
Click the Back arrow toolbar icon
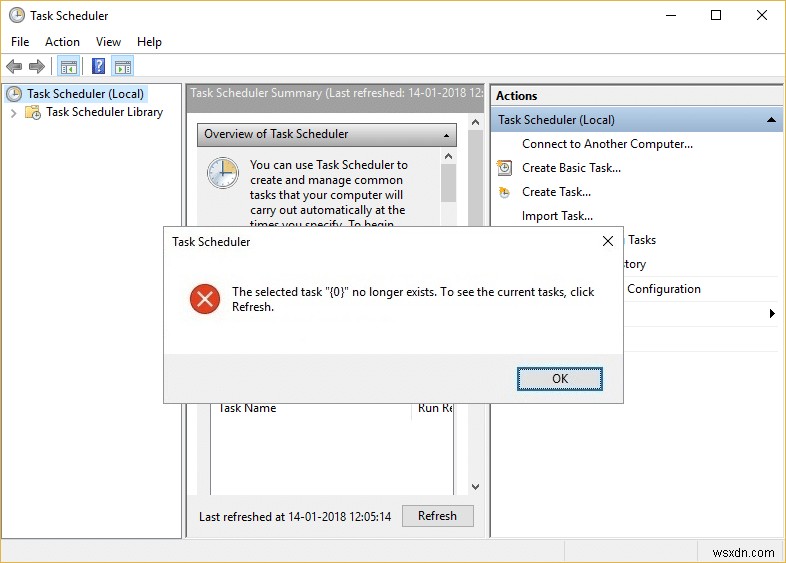pyautogui.click(x=14, y=66)
